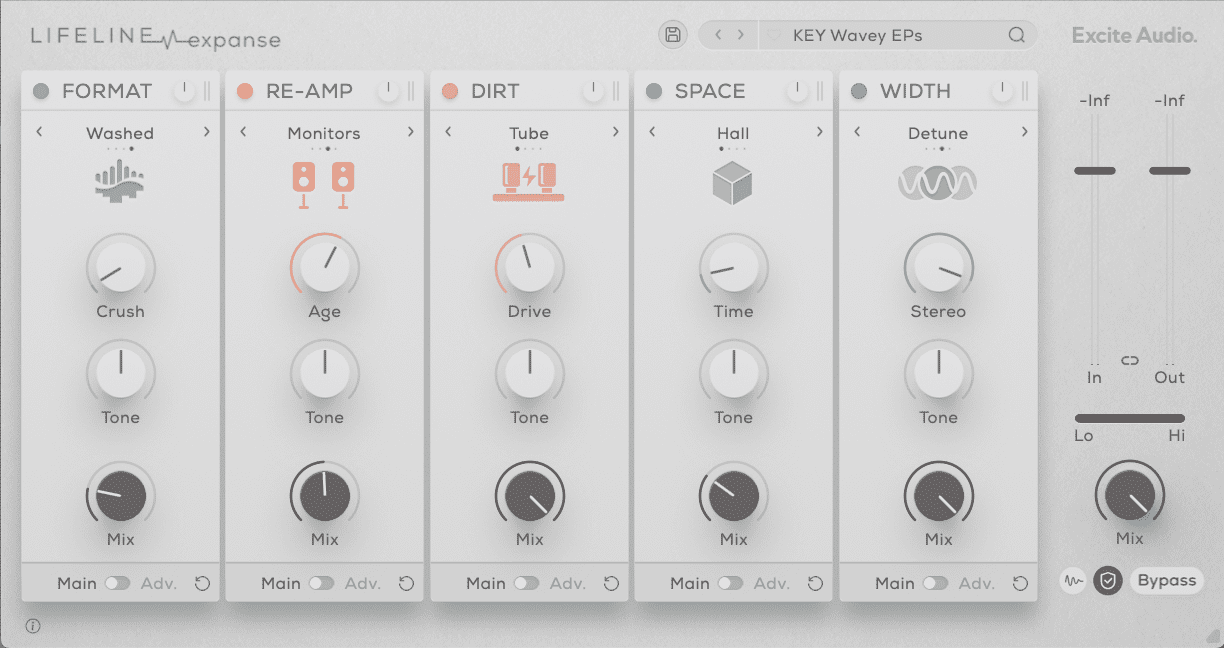Select previous RE-AMP type before Monitors

(x=243, y=131)
